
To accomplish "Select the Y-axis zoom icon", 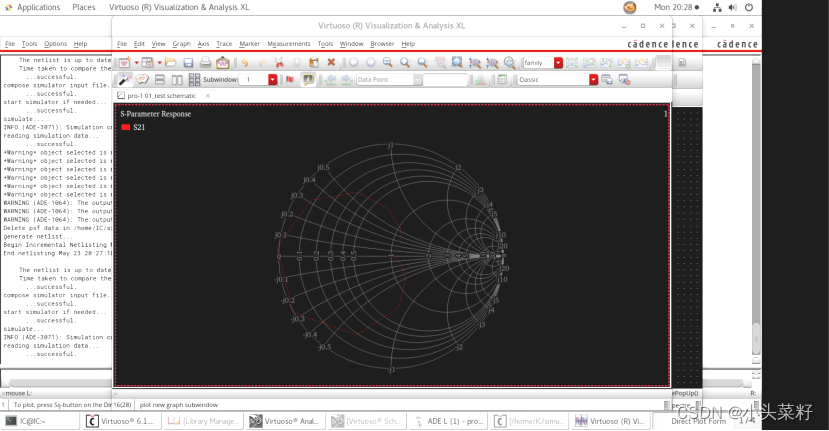I will [492, 62].
